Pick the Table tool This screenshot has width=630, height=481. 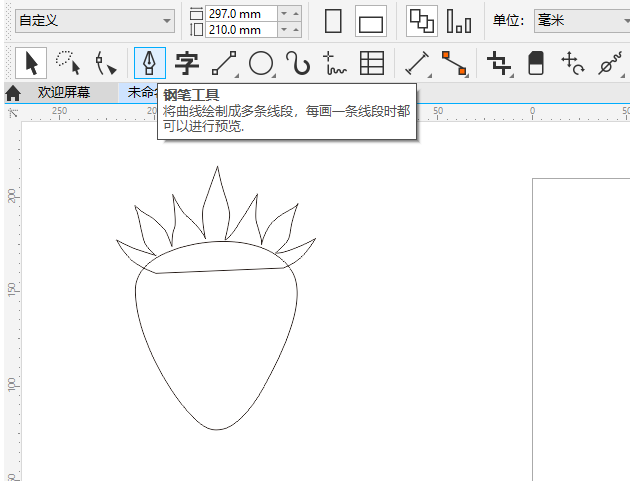click(372, 64)
